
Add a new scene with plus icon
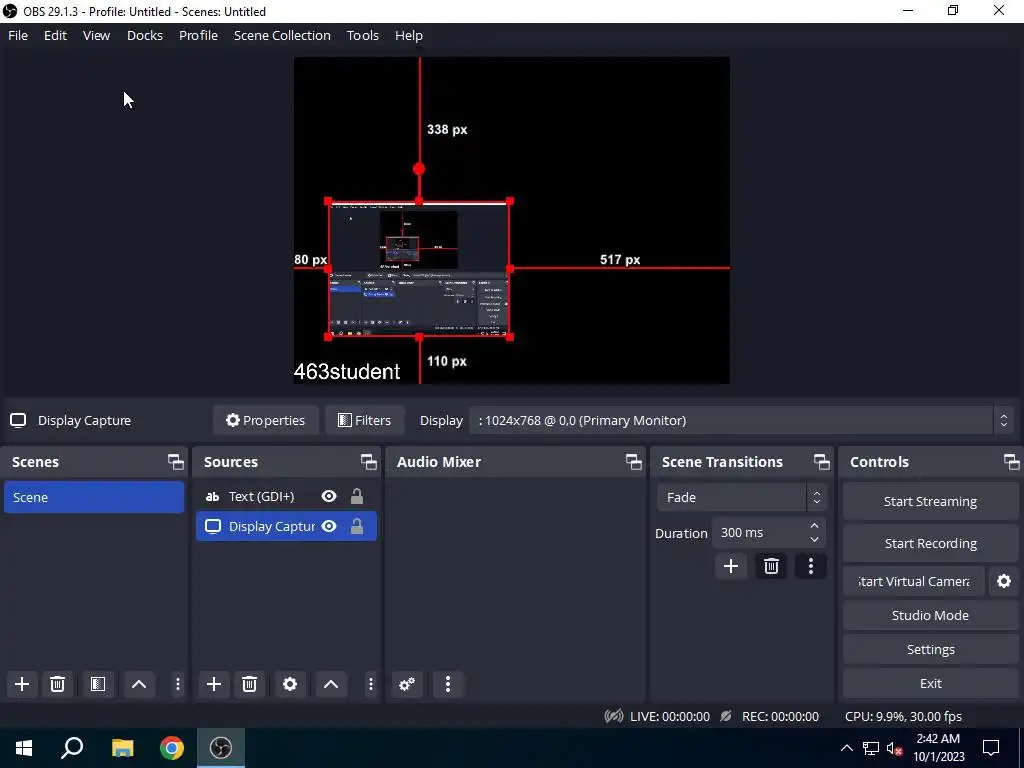click(22, 684)
